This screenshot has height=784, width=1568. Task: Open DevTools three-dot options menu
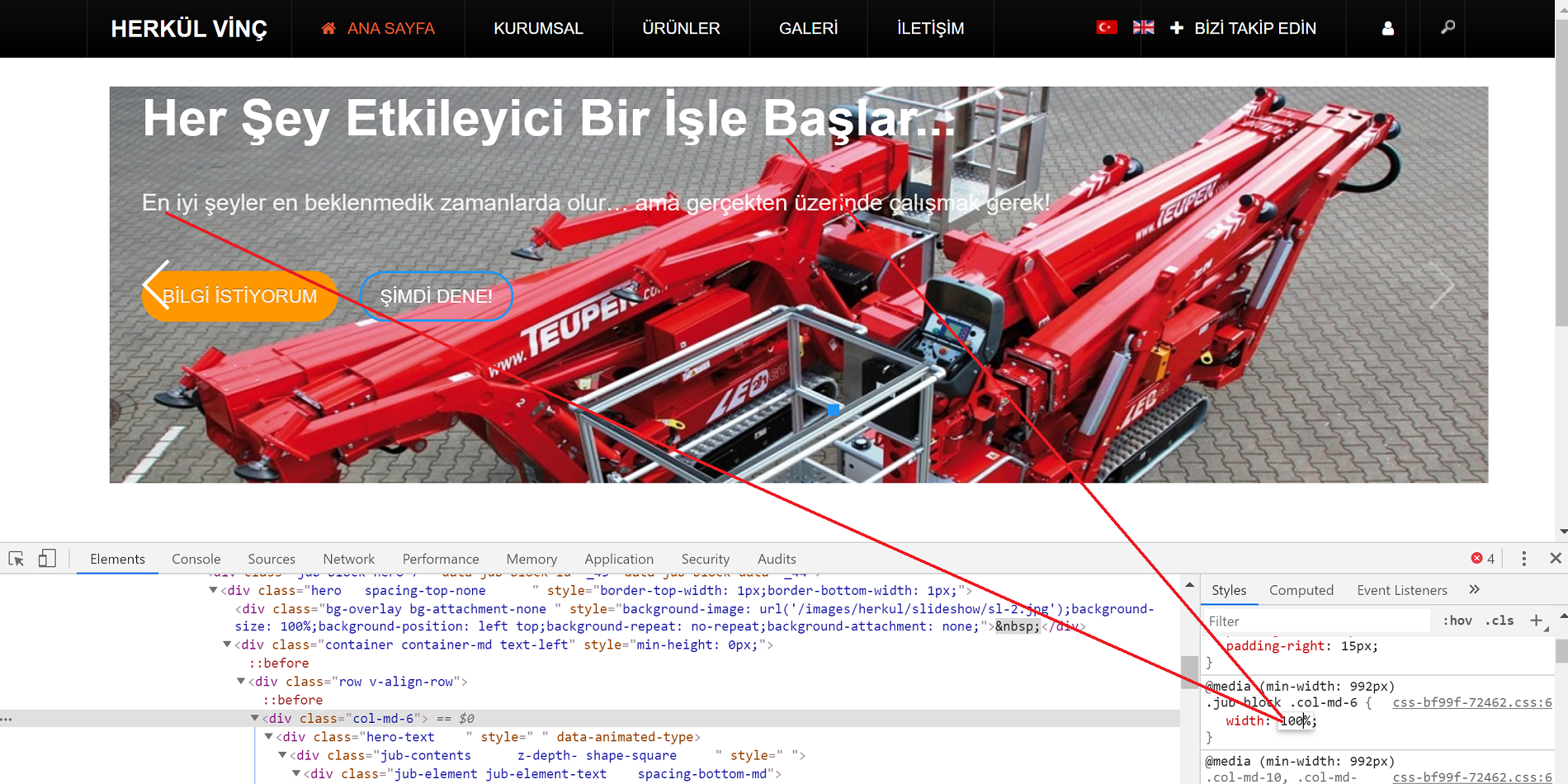click(1523, 559)
